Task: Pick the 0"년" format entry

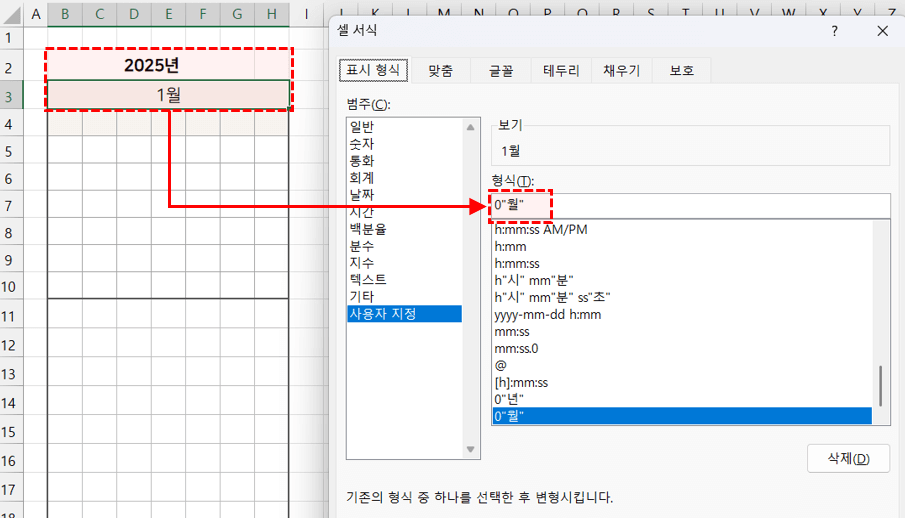Action: pos(509,399)
